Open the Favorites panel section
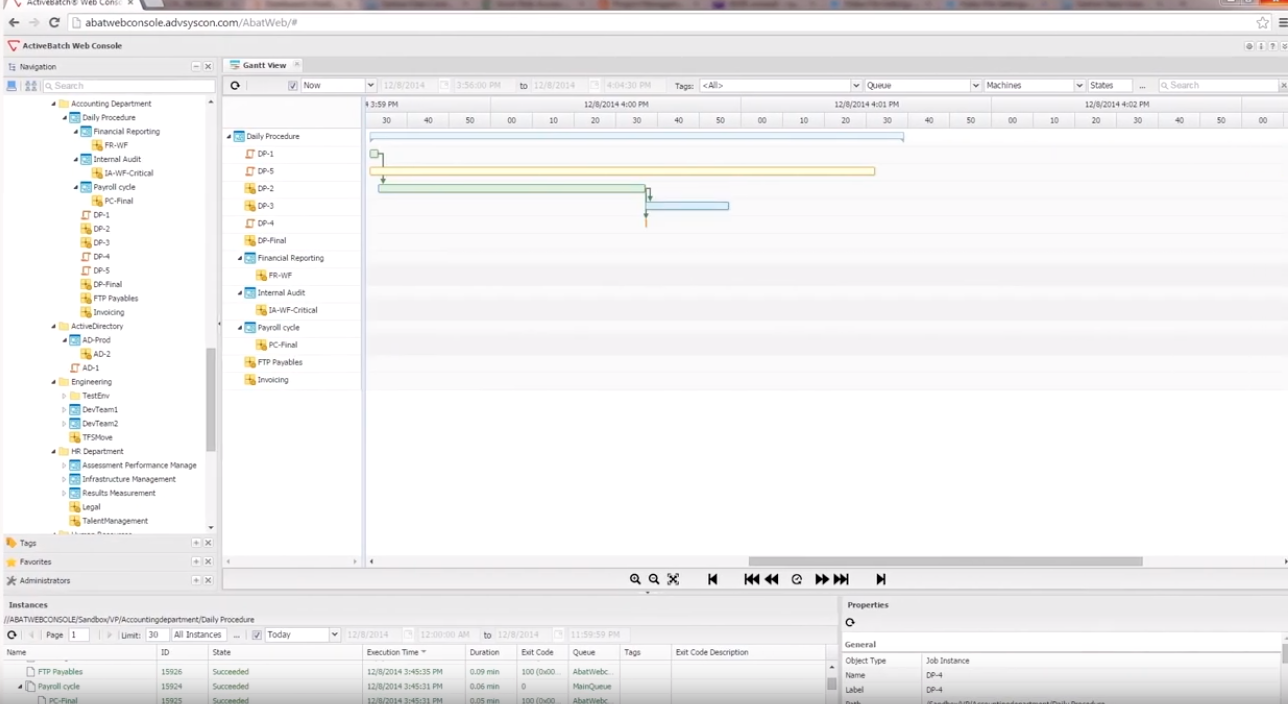 (35, 562)
